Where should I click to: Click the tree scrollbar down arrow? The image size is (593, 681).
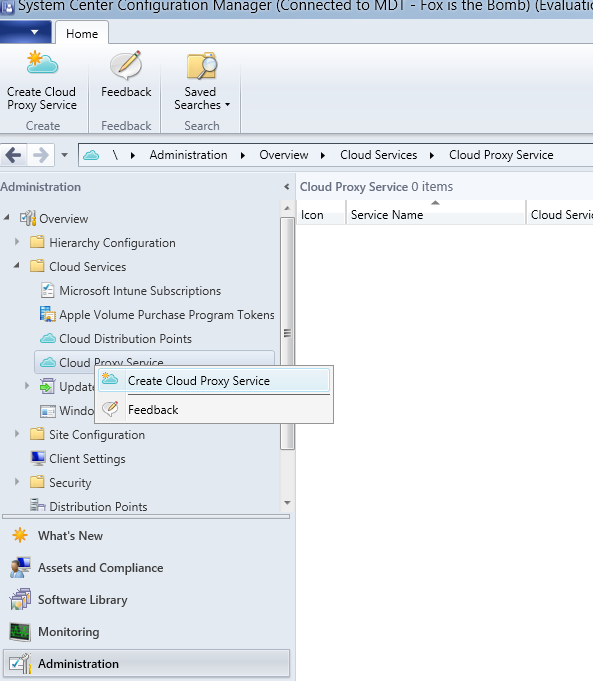(x=287, y=503)
